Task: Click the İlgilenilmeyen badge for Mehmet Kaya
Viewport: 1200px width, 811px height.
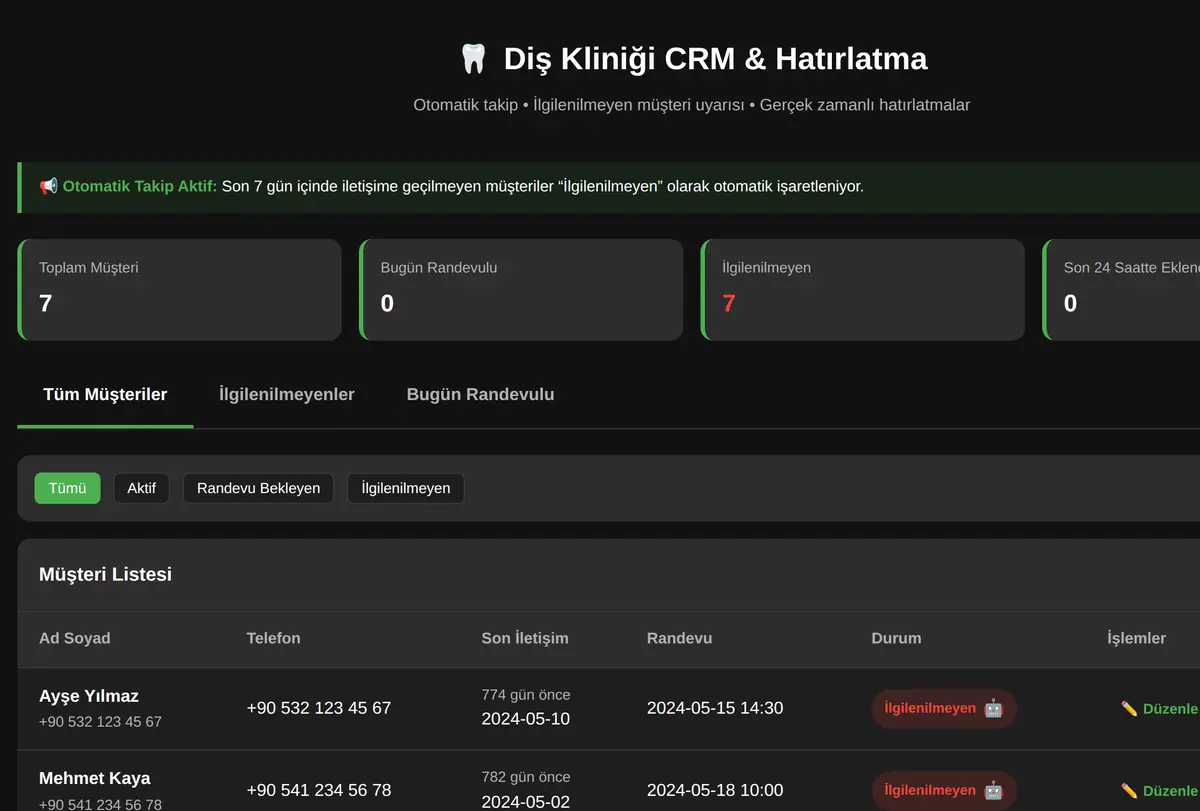Action: 944,790
